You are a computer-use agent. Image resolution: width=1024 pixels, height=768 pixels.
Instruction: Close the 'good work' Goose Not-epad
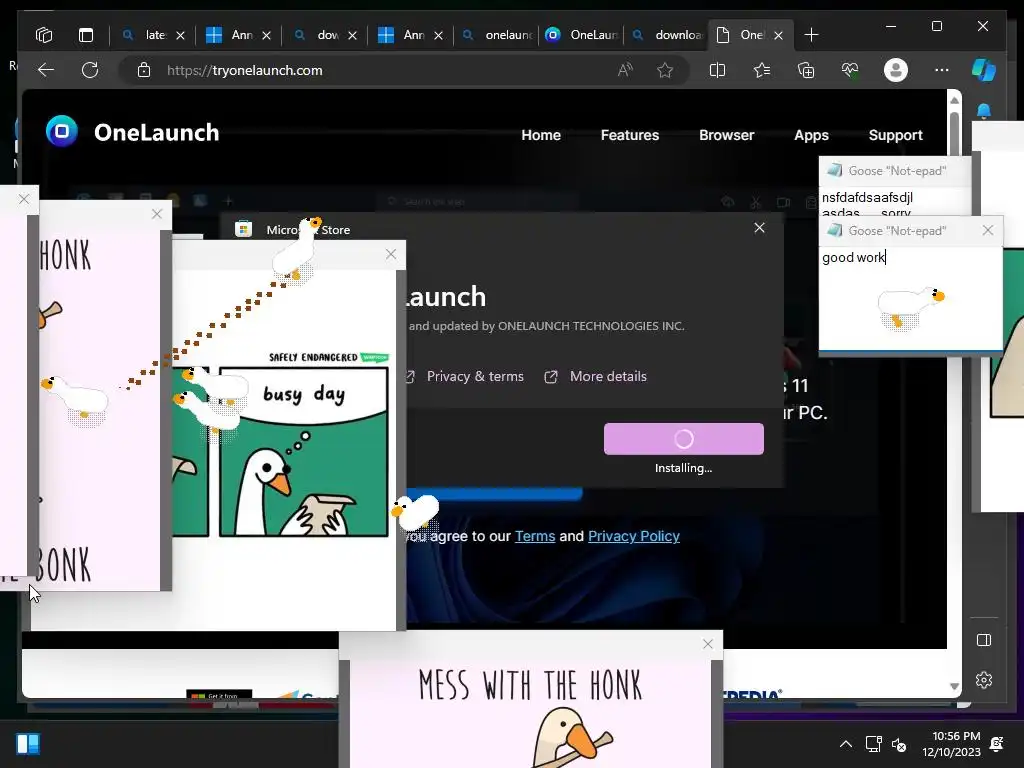(987, 230)
